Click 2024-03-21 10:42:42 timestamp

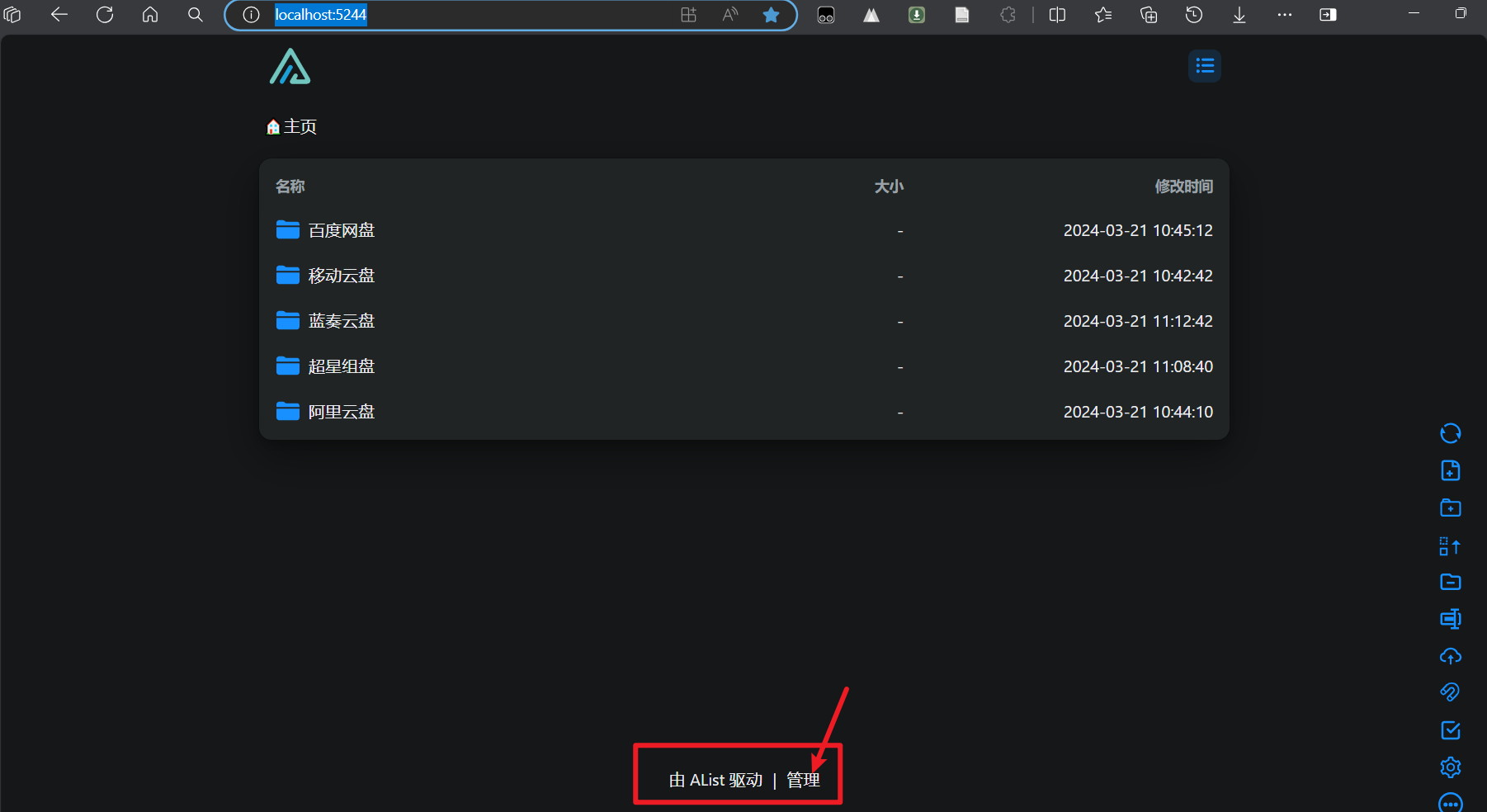(x=1138, y=276)
